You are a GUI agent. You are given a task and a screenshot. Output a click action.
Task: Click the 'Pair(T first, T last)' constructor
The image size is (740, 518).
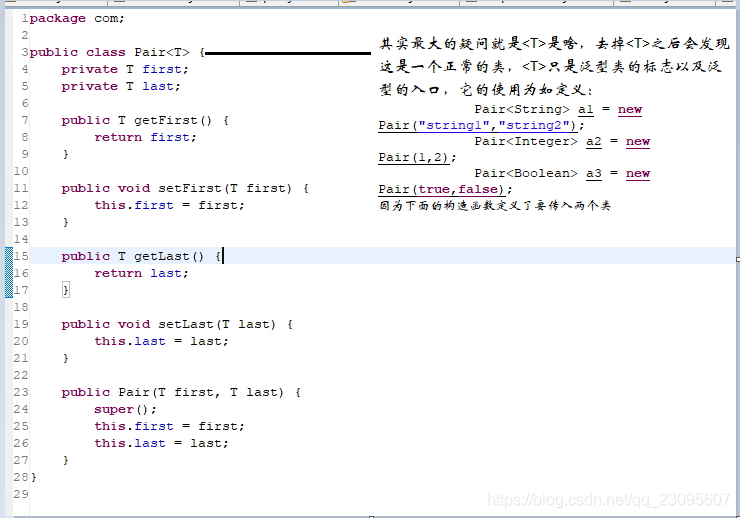(x=181, y=392)
